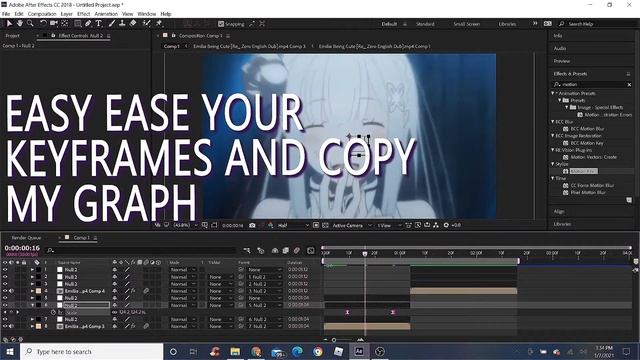Collapse the RE:Vision Plug-ins category
This screenshot has width=640, height=360.
coord(553,150)
